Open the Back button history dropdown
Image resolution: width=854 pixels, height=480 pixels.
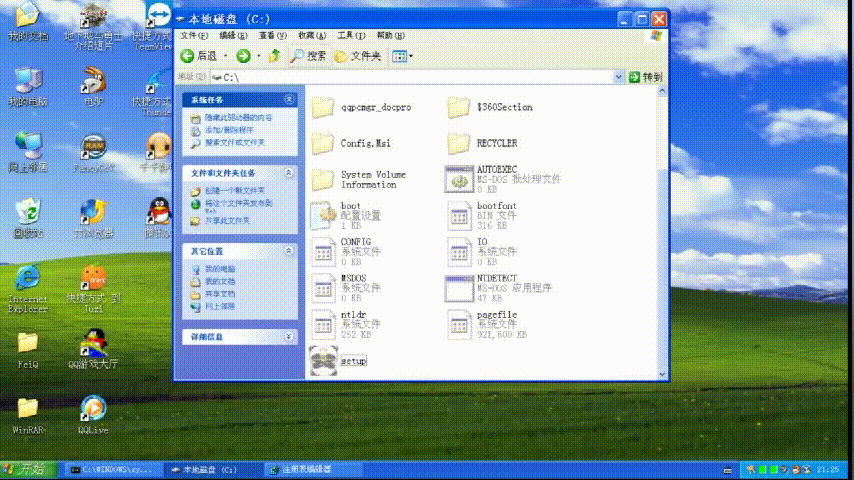(225, 56)
